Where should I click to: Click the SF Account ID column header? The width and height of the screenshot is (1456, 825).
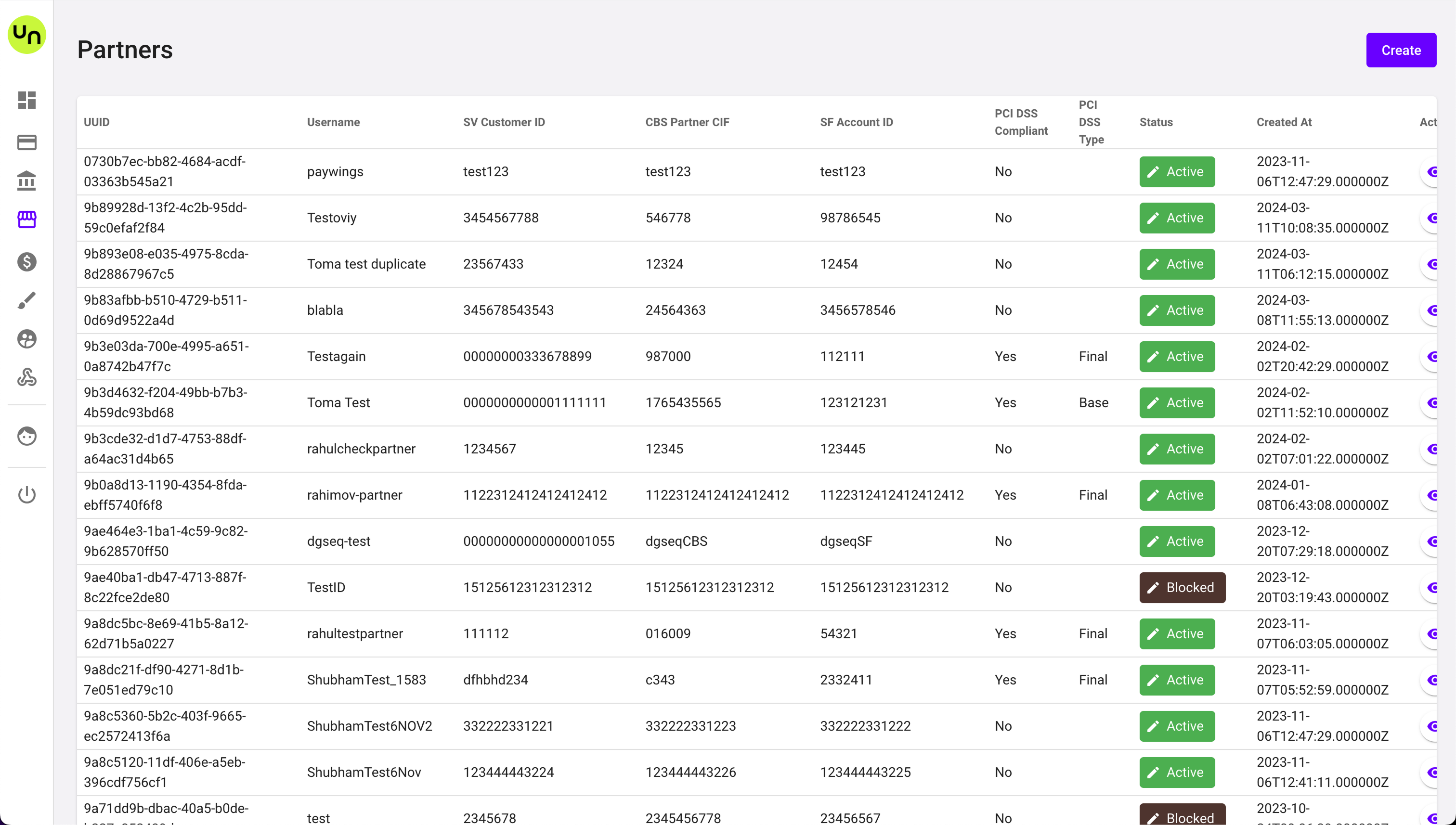856,122
